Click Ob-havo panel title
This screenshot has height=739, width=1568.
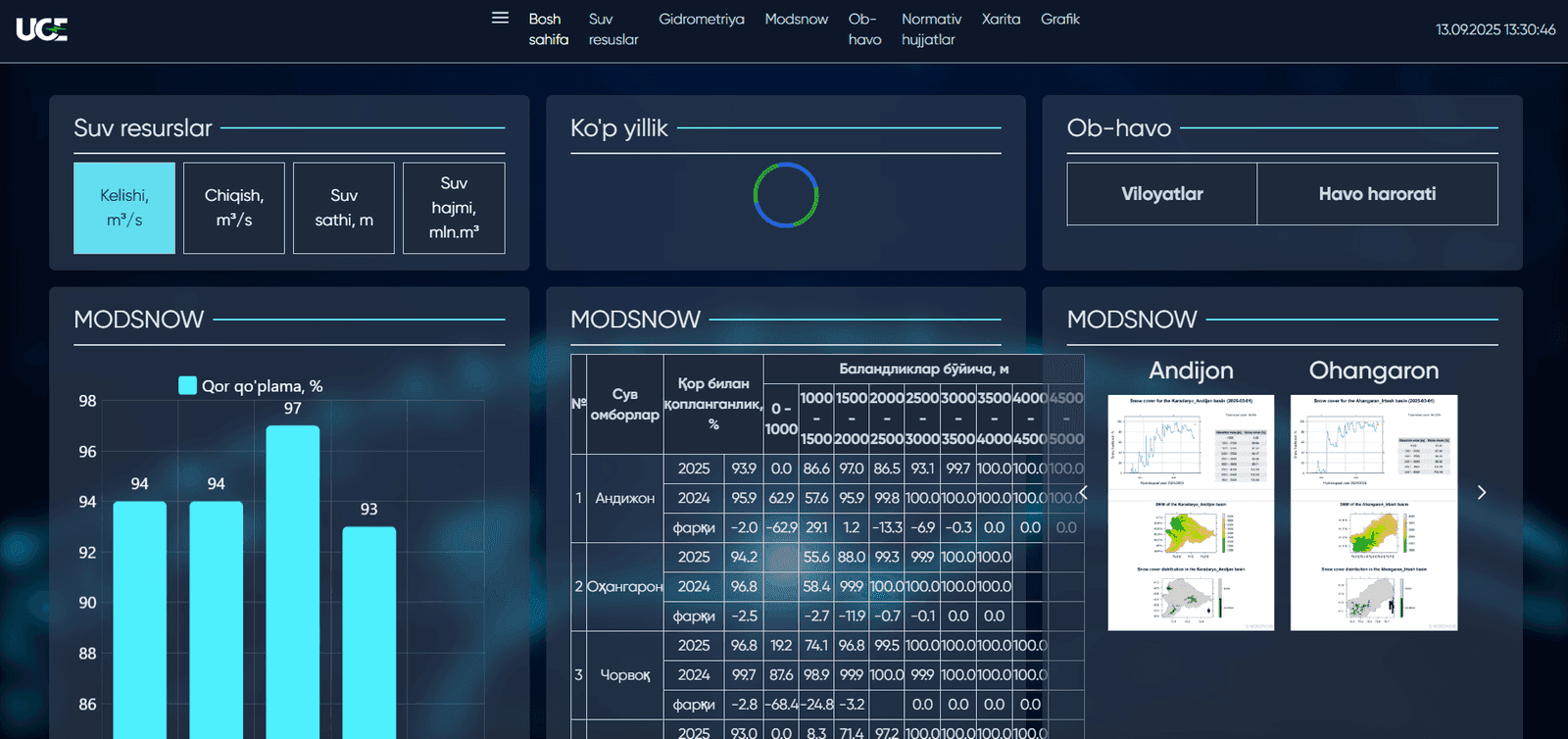tap(1119, 128)
